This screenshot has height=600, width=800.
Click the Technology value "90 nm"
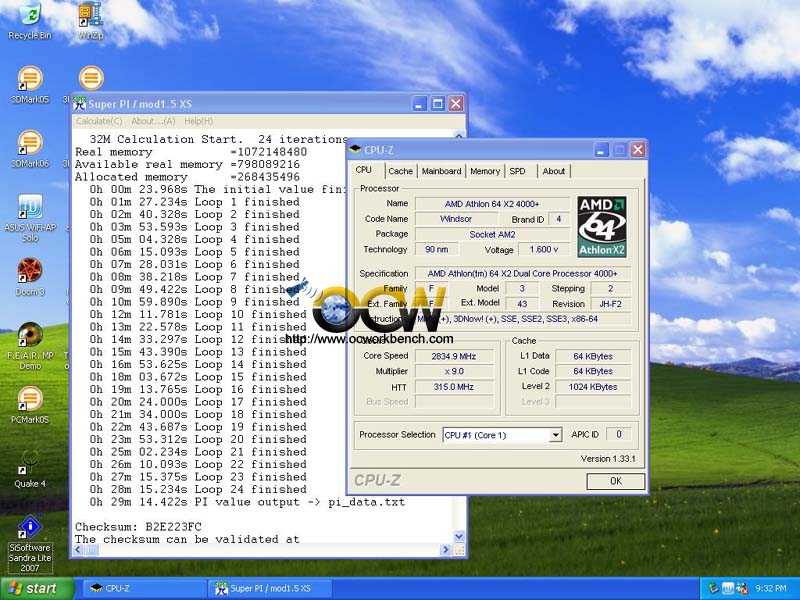[x=437, y=249]
